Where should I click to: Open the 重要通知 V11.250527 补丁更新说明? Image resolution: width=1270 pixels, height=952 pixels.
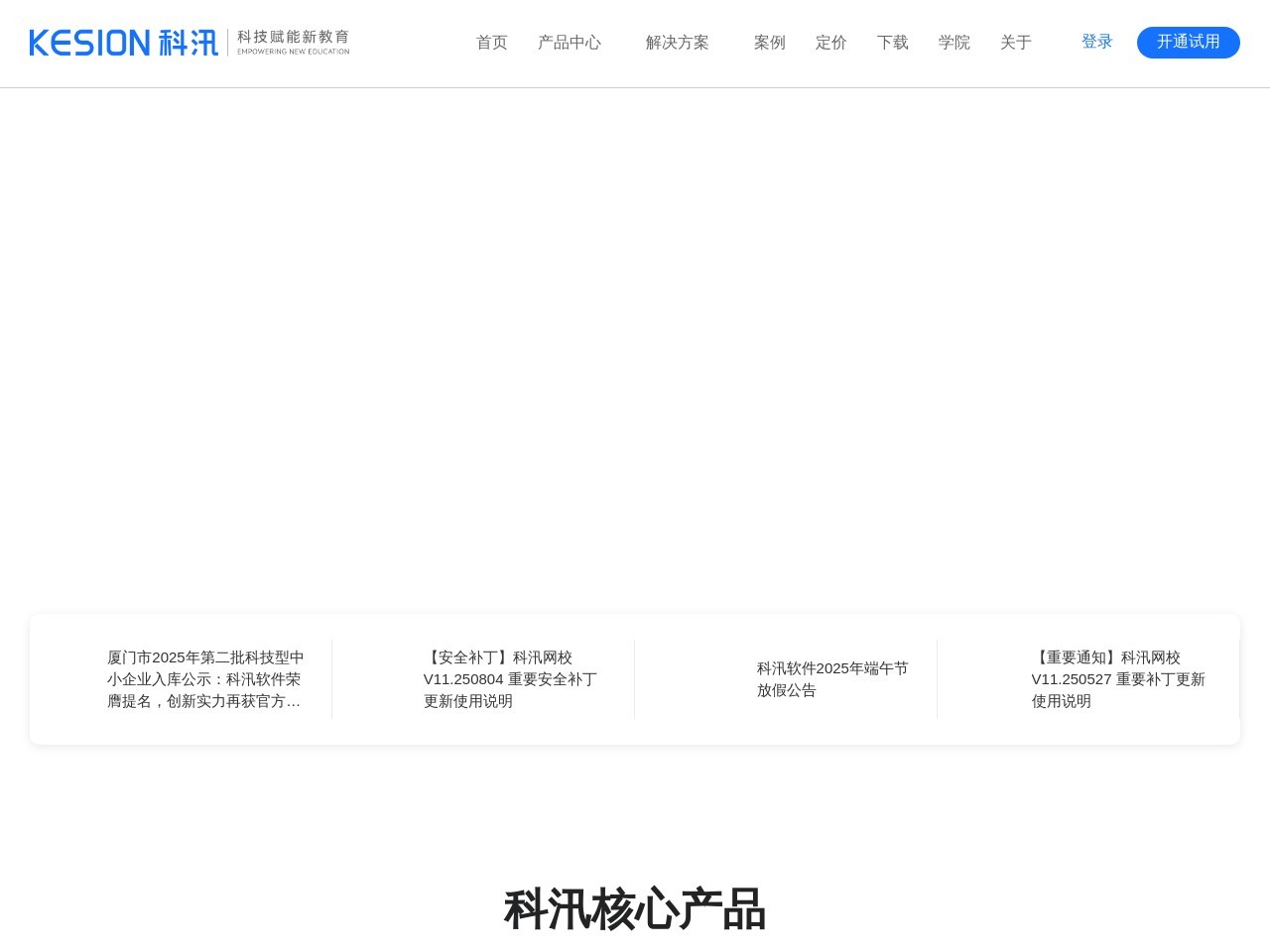[1118, 679]
